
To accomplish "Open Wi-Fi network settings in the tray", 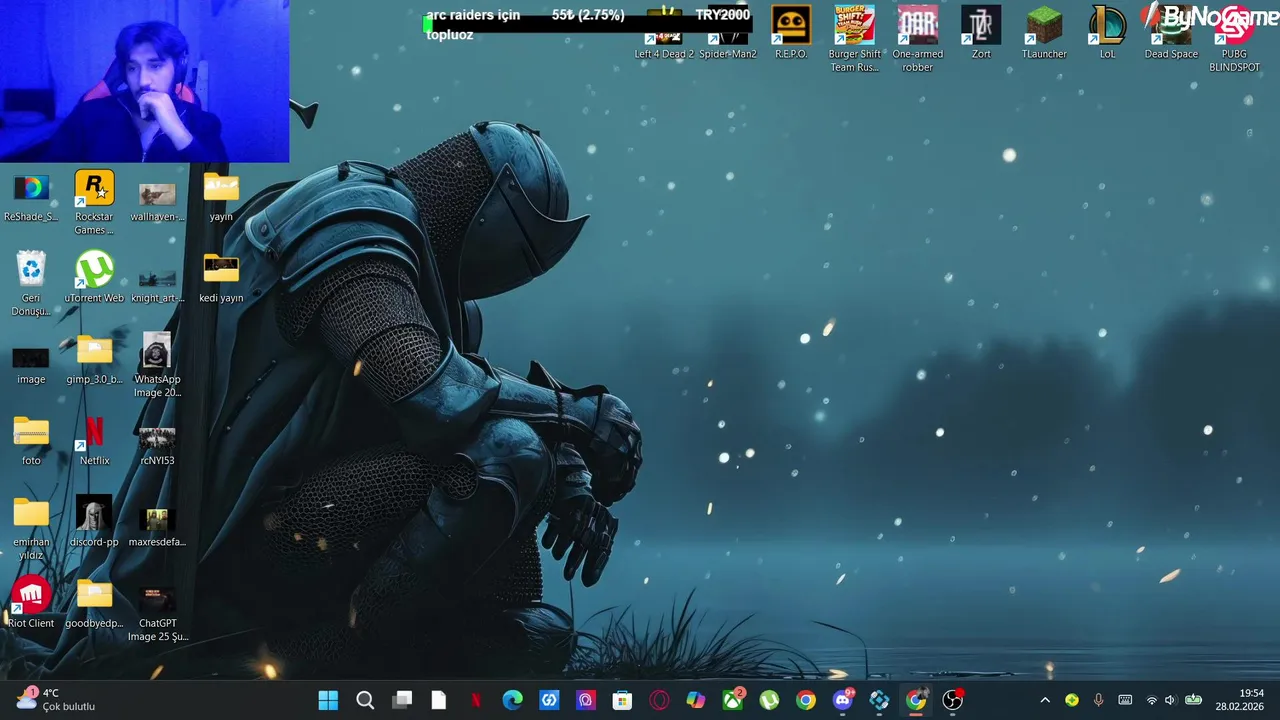I will click(x=1151, y=700).
